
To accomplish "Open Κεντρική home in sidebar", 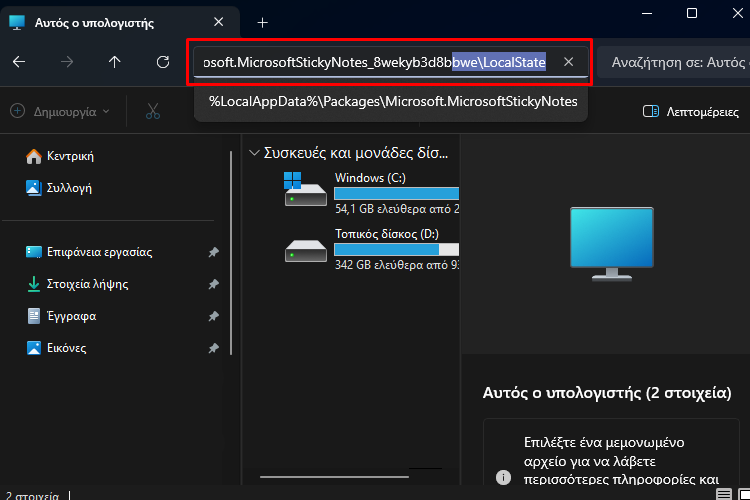I will (x=60, y=156).
